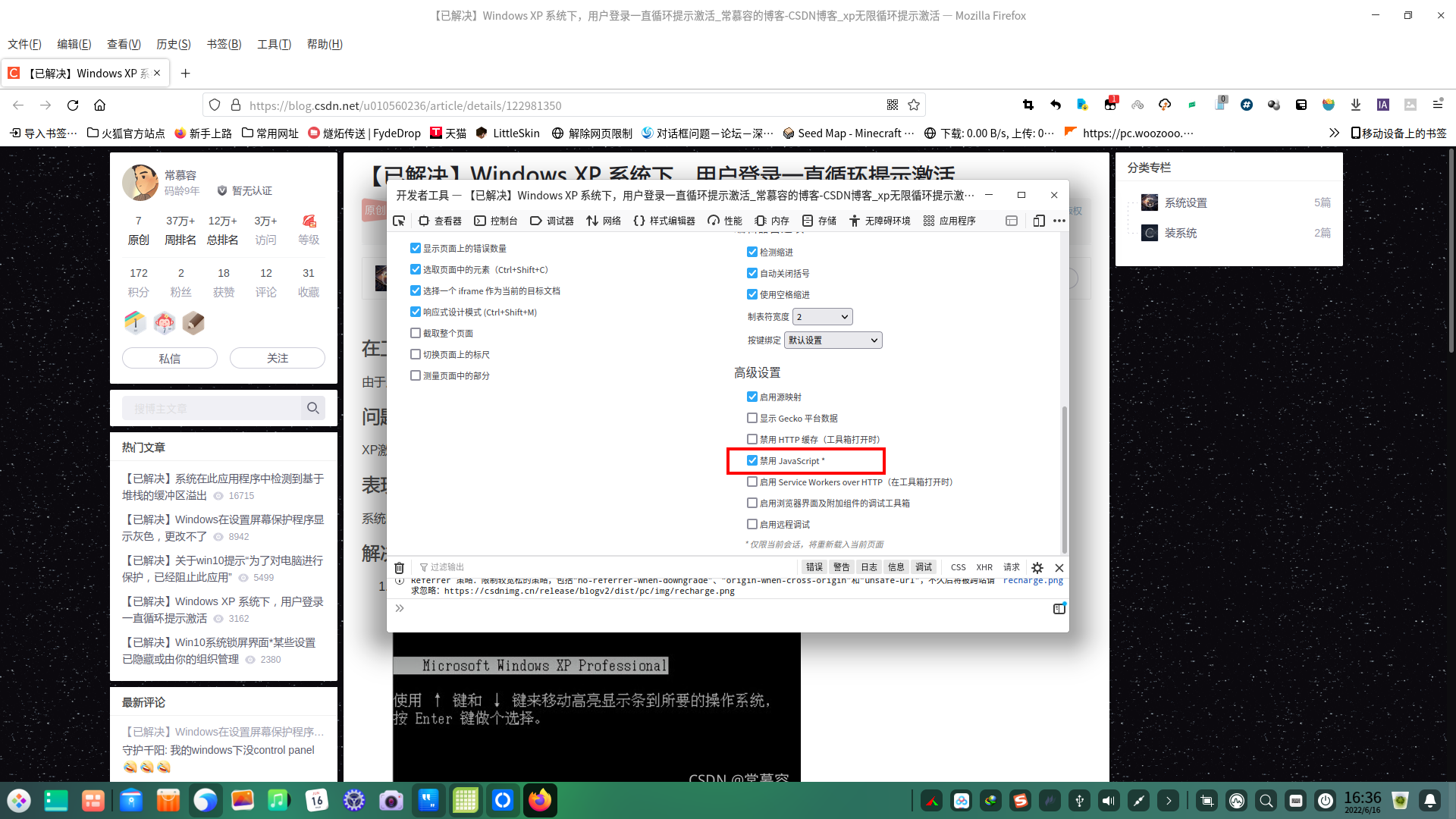The image size is (1456, 819).
Task: Open console settings gear icon
Action: (x=1037, y=567)
